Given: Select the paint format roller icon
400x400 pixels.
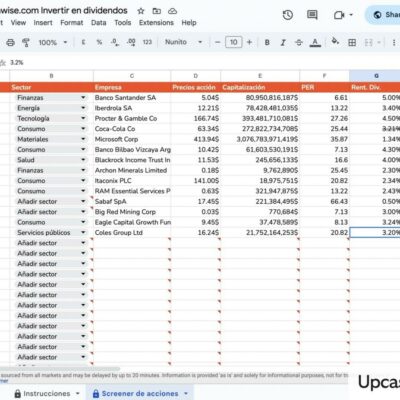Looking at the screenshot, I should [26, 43].
